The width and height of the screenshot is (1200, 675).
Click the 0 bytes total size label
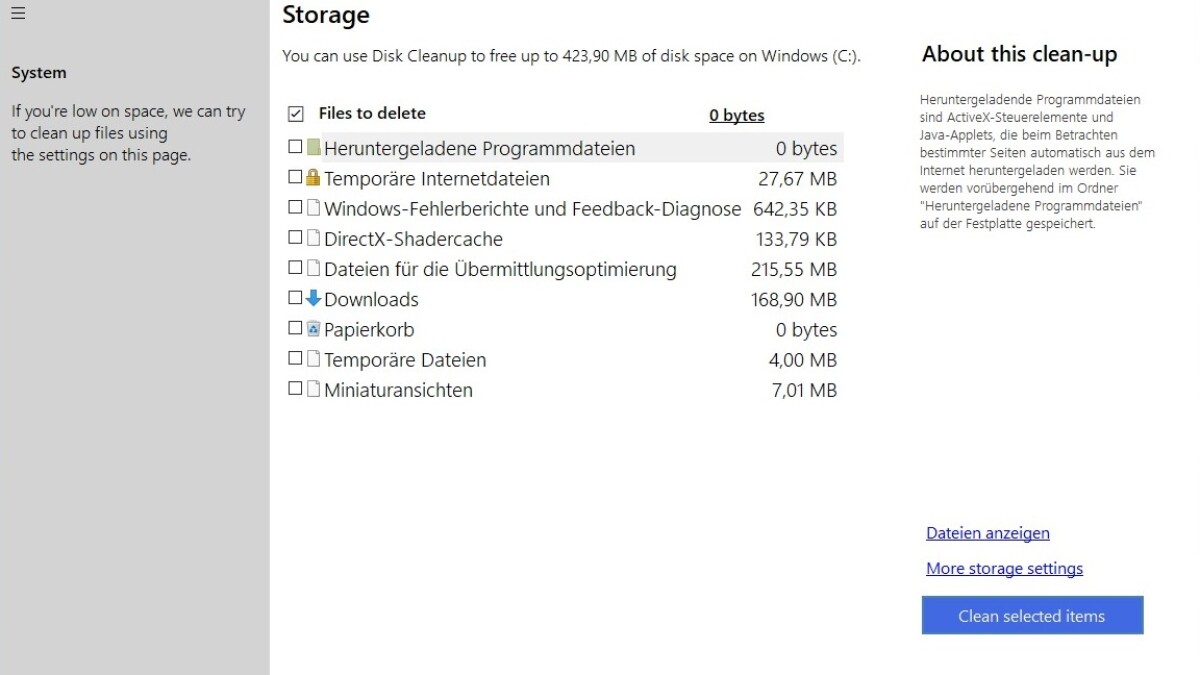737,115
